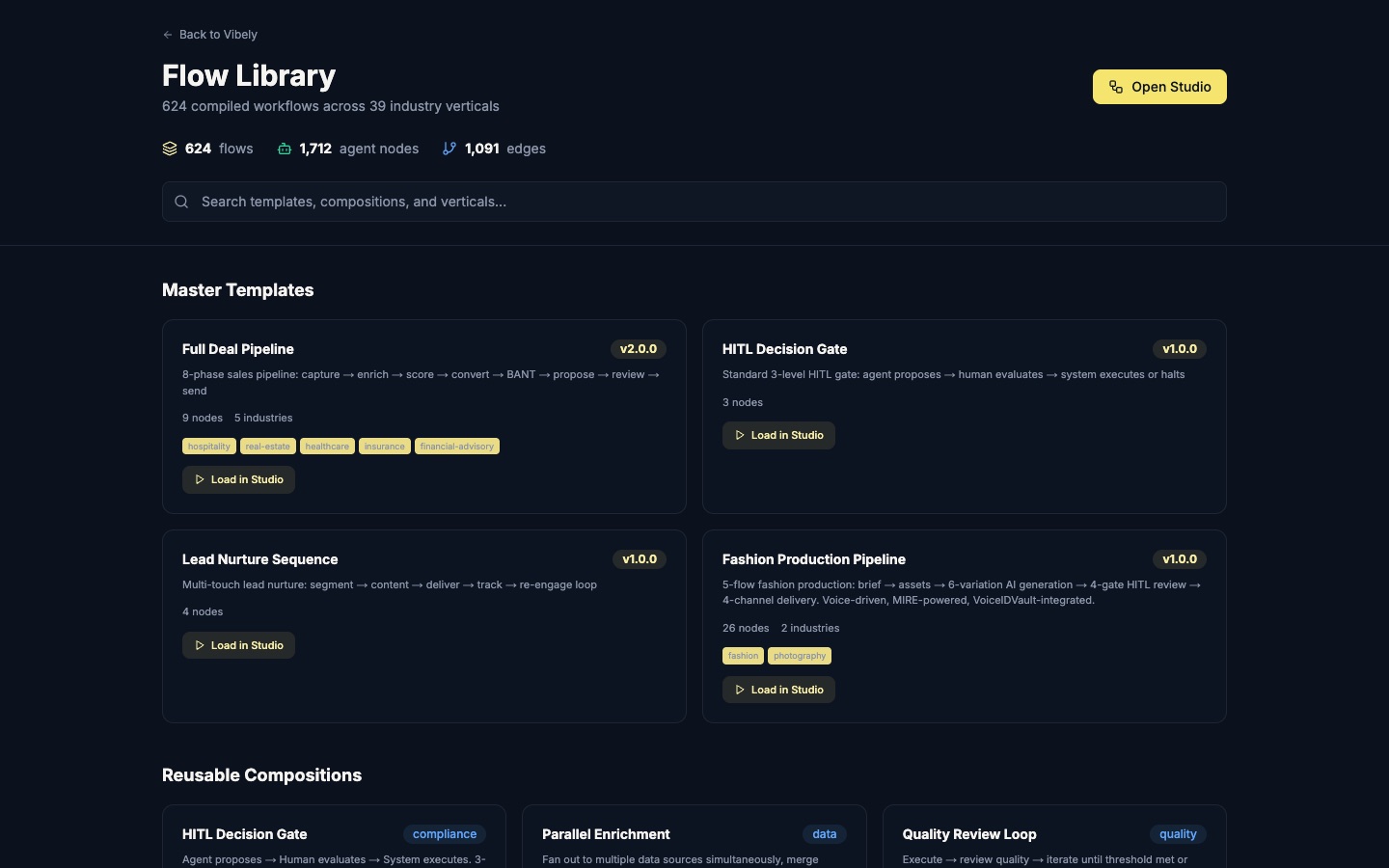The image size is (1389, 868).
Task: Open the Parallel Enrichment composition title
Action: coord(606,834)
